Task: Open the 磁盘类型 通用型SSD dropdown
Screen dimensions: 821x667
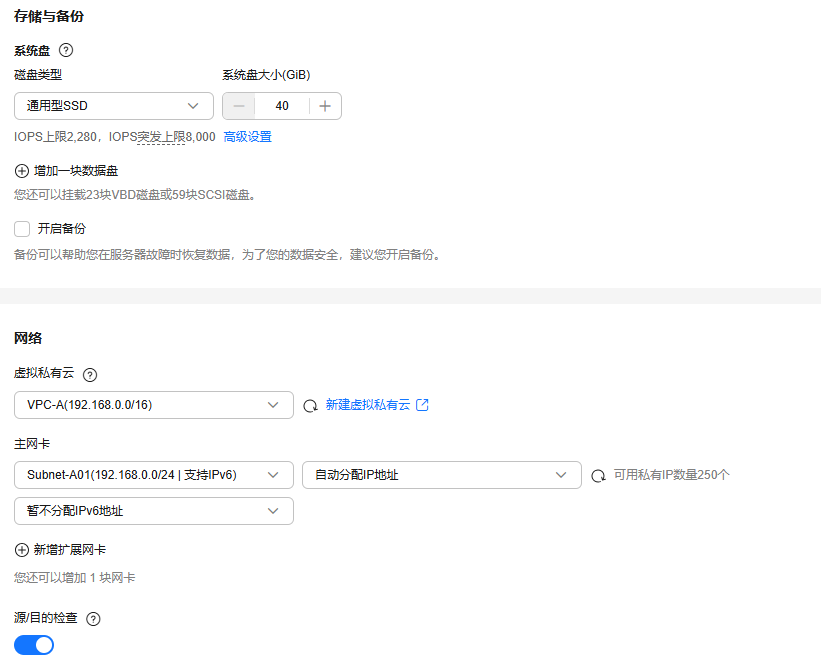Action: click(114, 106)
